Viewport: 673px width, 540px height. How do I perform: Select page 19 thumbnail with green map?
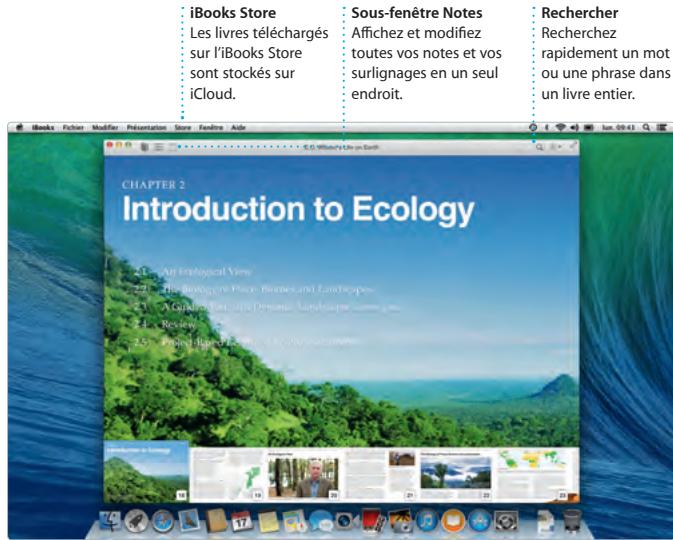click(x=227, y=474)
